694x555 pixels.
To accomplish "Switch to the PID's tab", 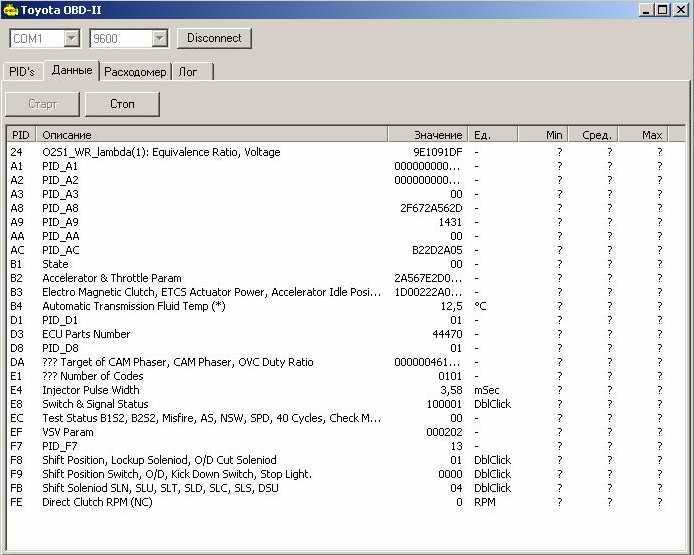I will coord(22,72).
